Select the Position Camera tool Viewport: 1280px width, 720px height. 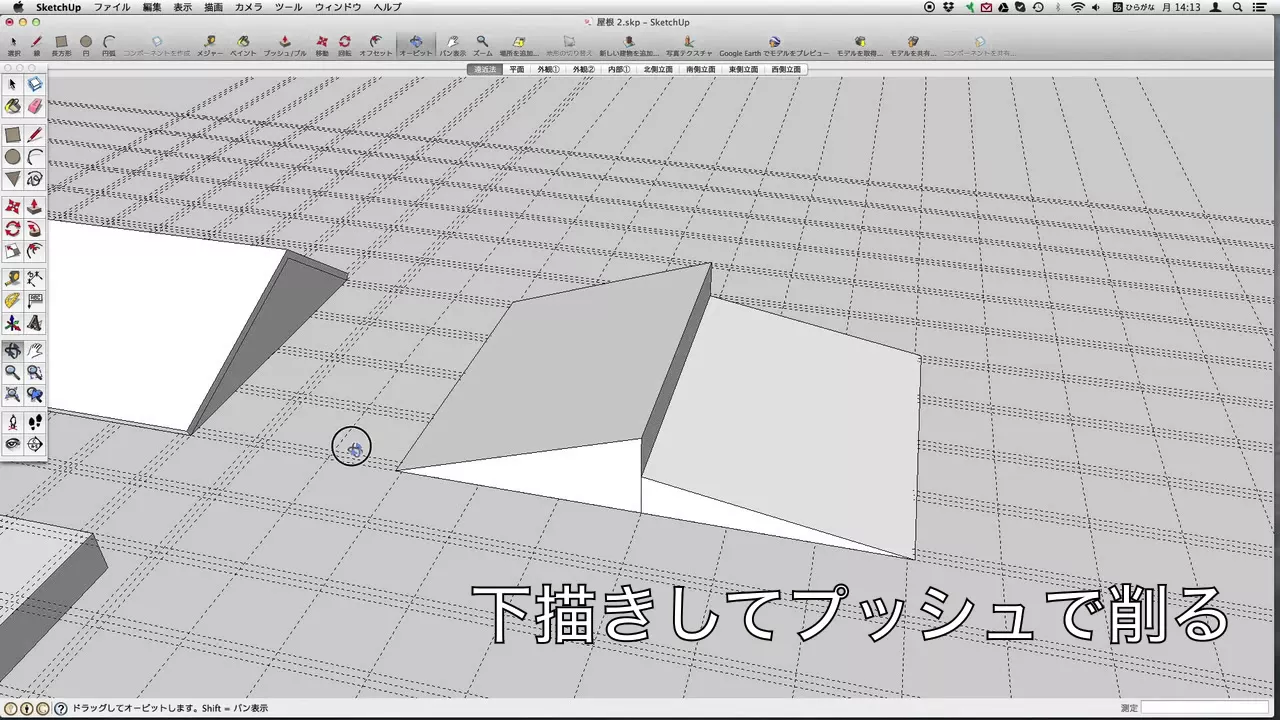[13, 422]
